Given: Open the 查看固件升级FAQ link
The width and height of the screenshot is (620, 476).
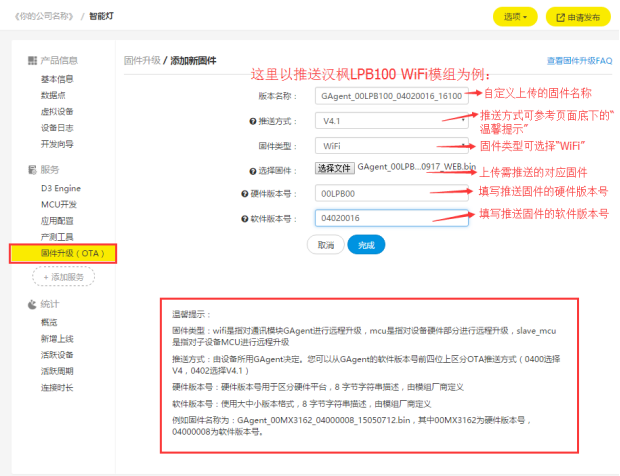Looking at the screenshot, I should click(579, 61).
